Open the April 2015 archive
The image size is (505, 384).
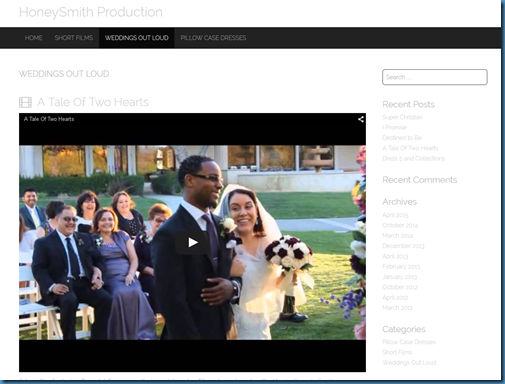pos(395,215)
